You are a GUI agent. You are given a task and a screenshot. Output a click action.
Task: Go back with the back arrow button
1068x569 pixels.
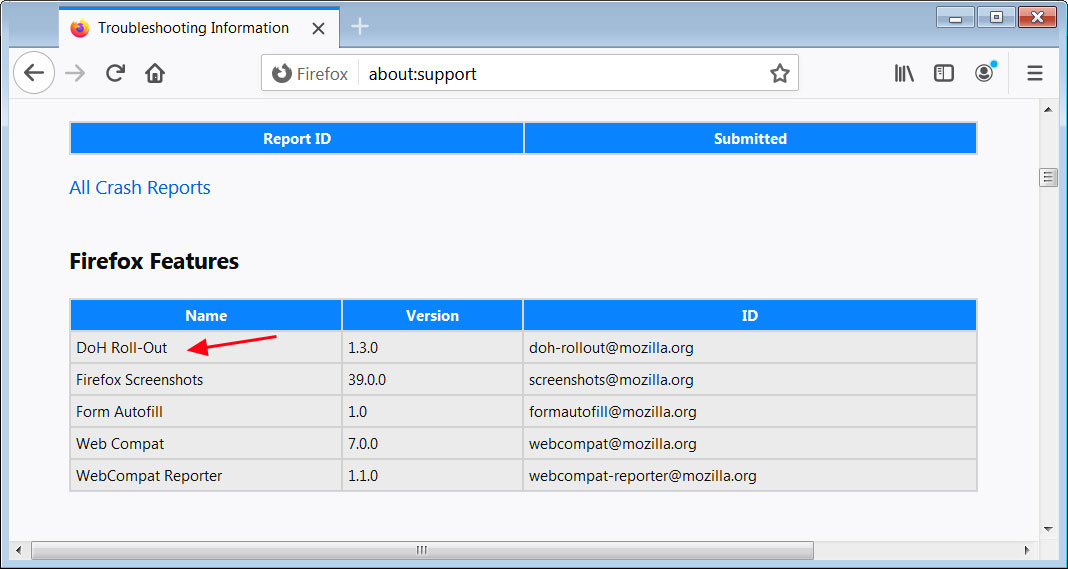click(x=33, y=73)
